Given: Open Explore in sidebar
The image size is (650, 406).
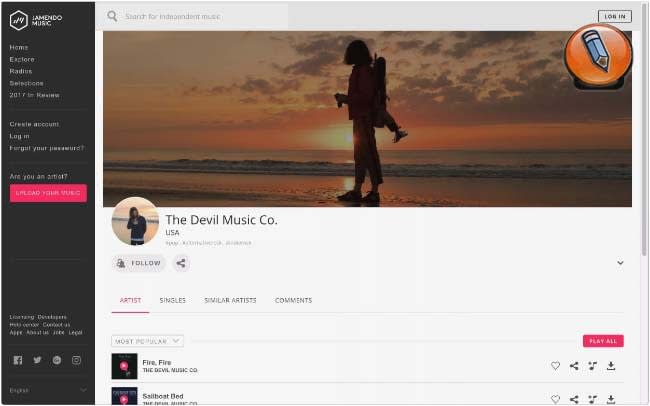Looking at the screenshot, I should tap(22, 59).
